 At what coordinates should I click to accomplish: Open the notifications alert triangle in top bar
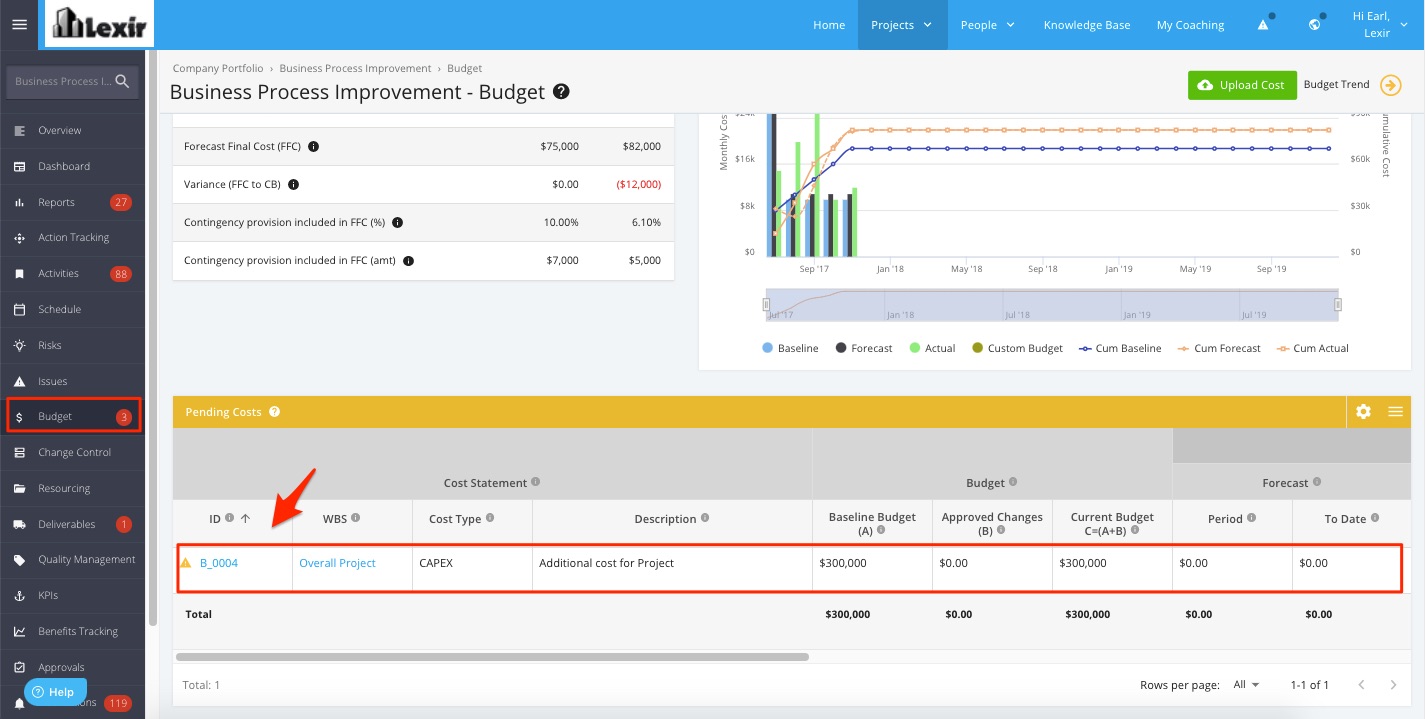coord(1264,25)
